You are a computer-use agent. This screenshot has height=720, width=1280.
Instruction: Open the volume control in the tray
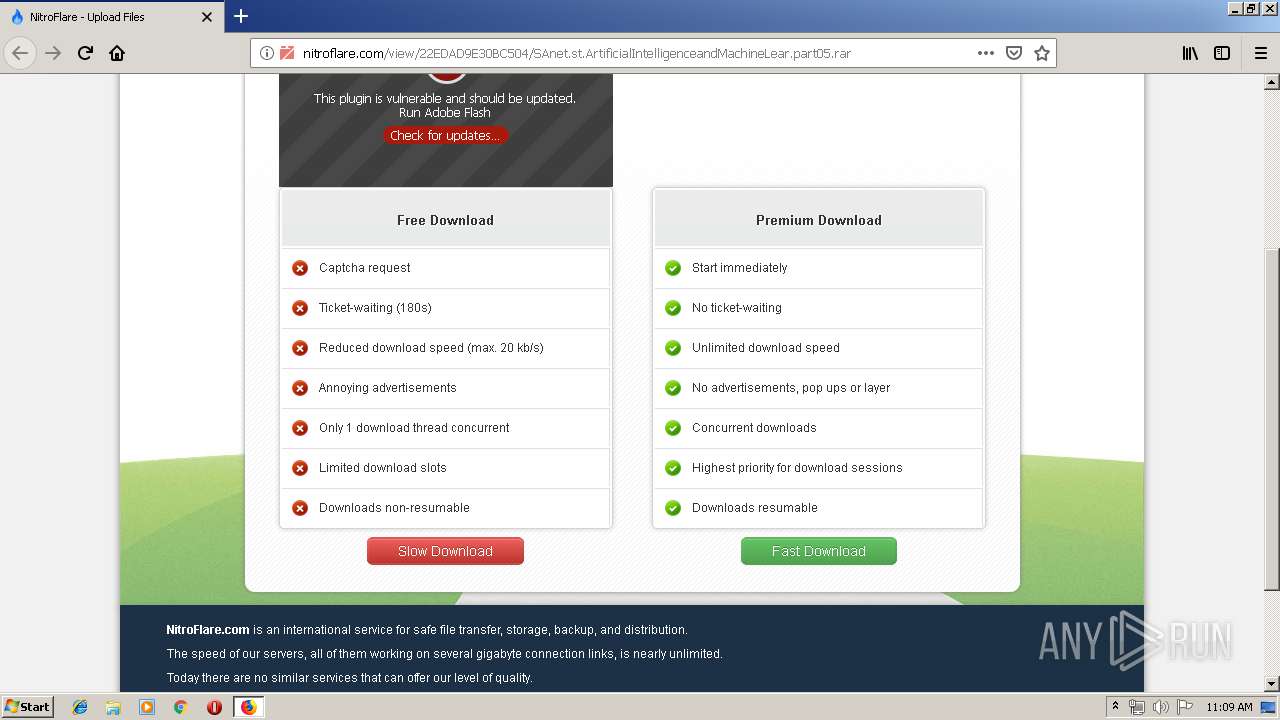1160,707
